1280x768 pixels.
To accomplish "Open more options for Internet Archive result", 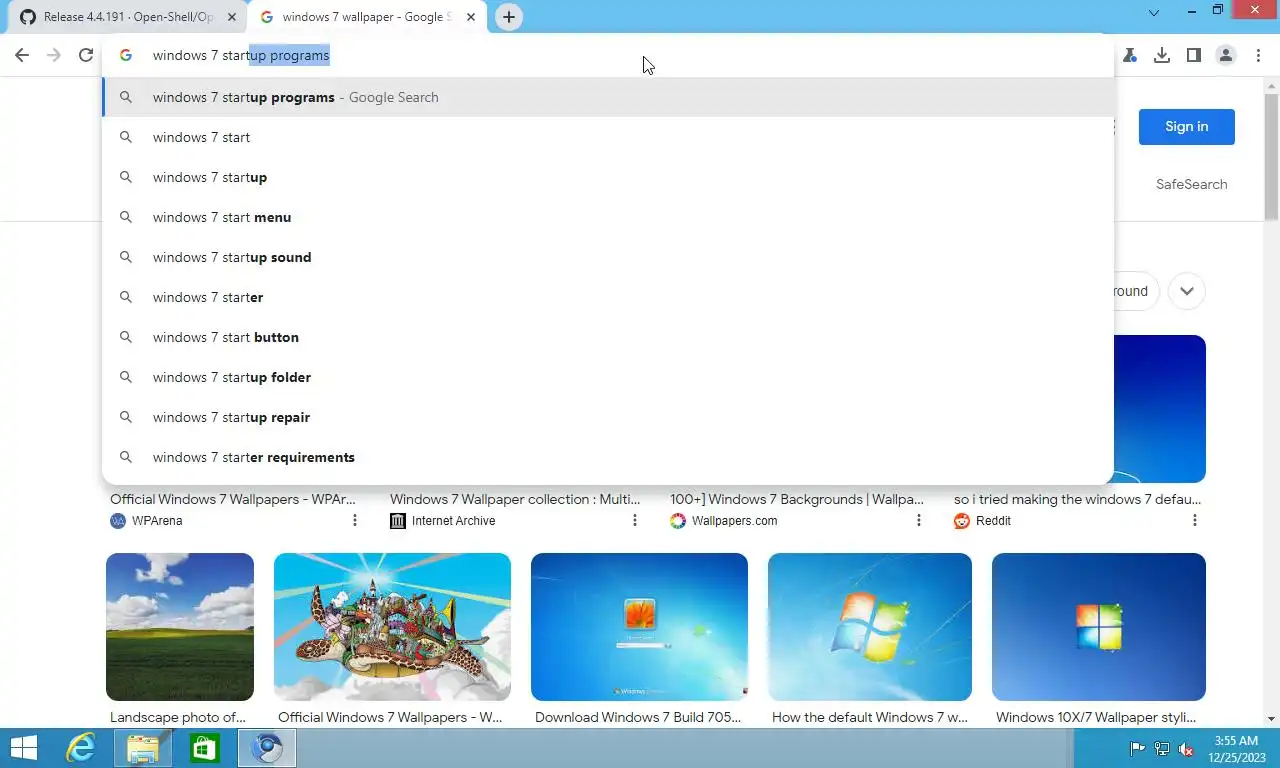I will [x=635, y=520].
